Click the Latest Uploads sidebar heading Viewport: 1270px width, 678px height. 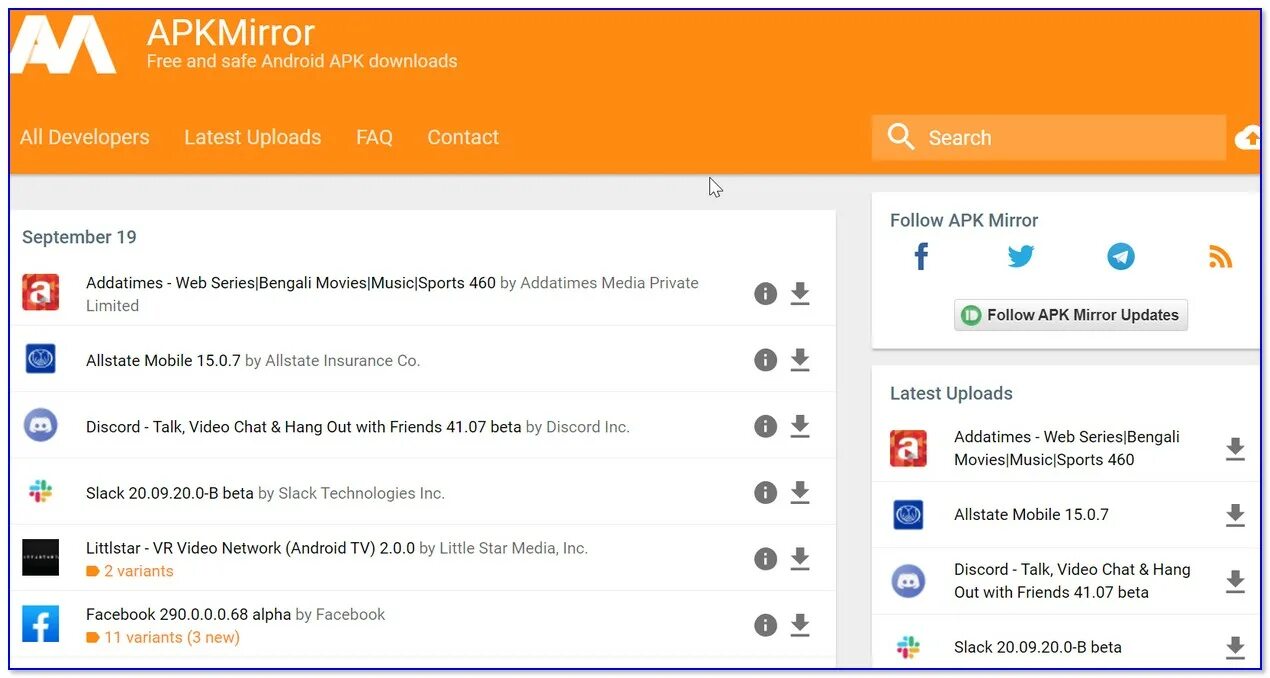coord(951,393)
